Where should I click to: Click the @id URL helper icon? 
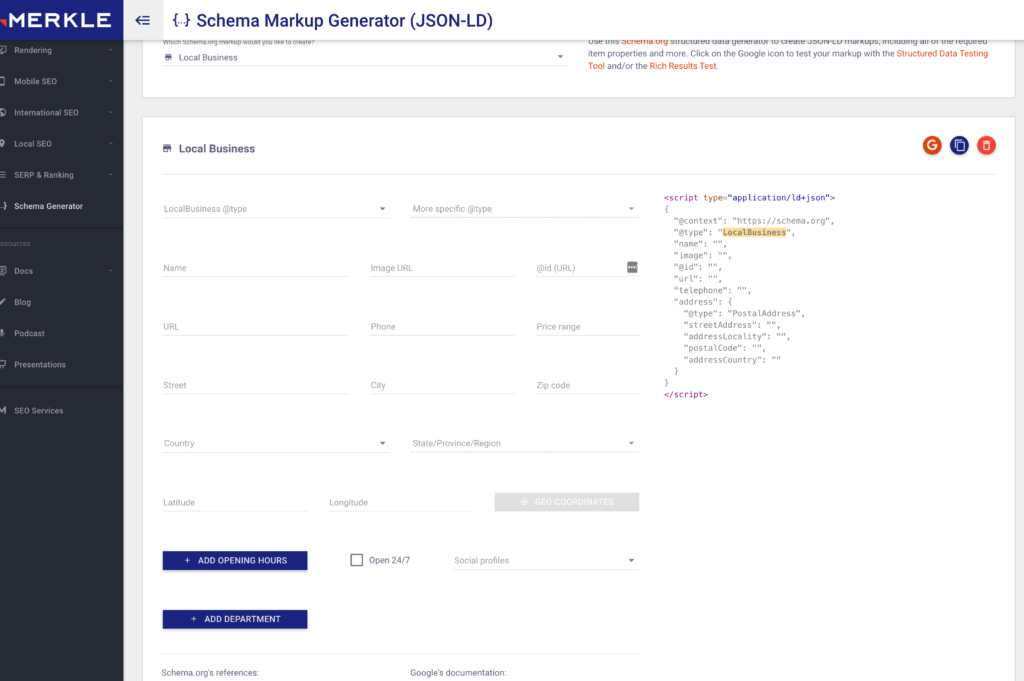tap(632, 267)
